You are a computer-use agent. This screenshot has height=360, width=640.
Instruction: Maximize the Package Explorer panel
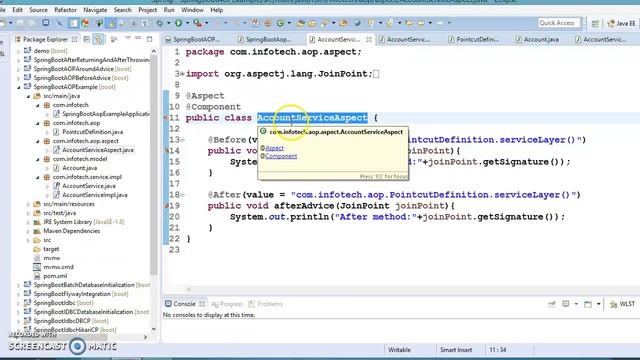[149, 39]
